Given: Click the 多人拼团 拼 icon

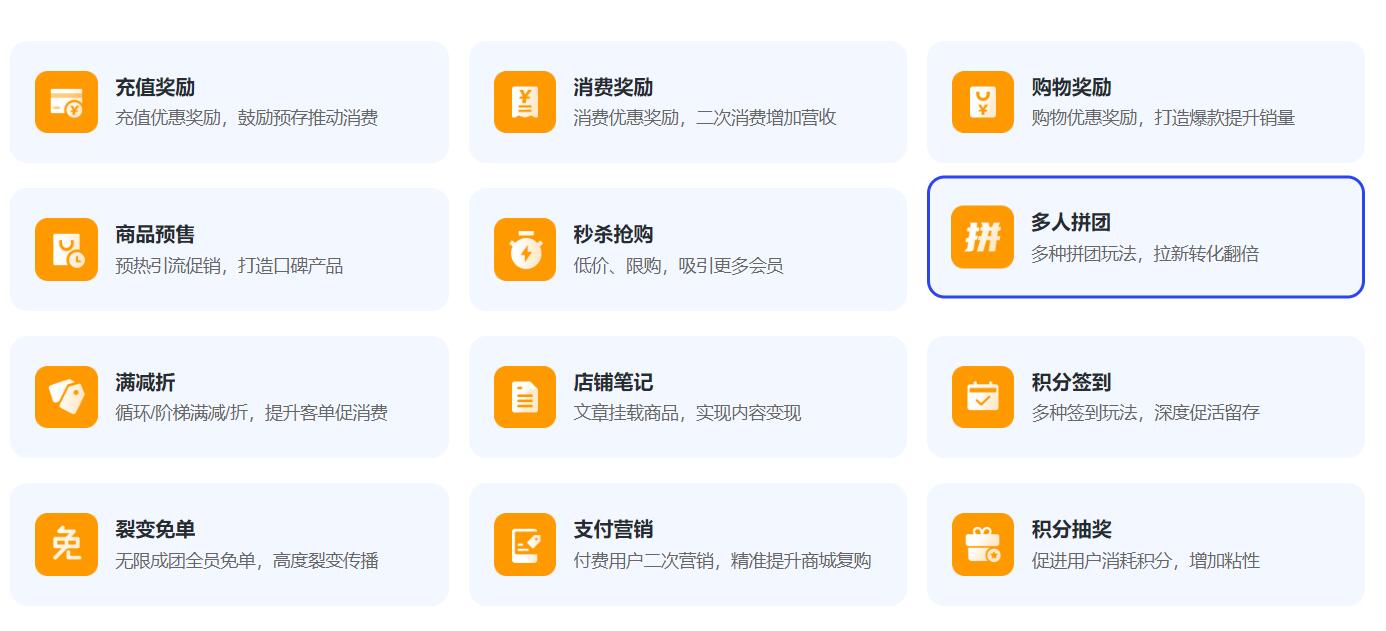Looking at the screenshot, I should [983, 237].
